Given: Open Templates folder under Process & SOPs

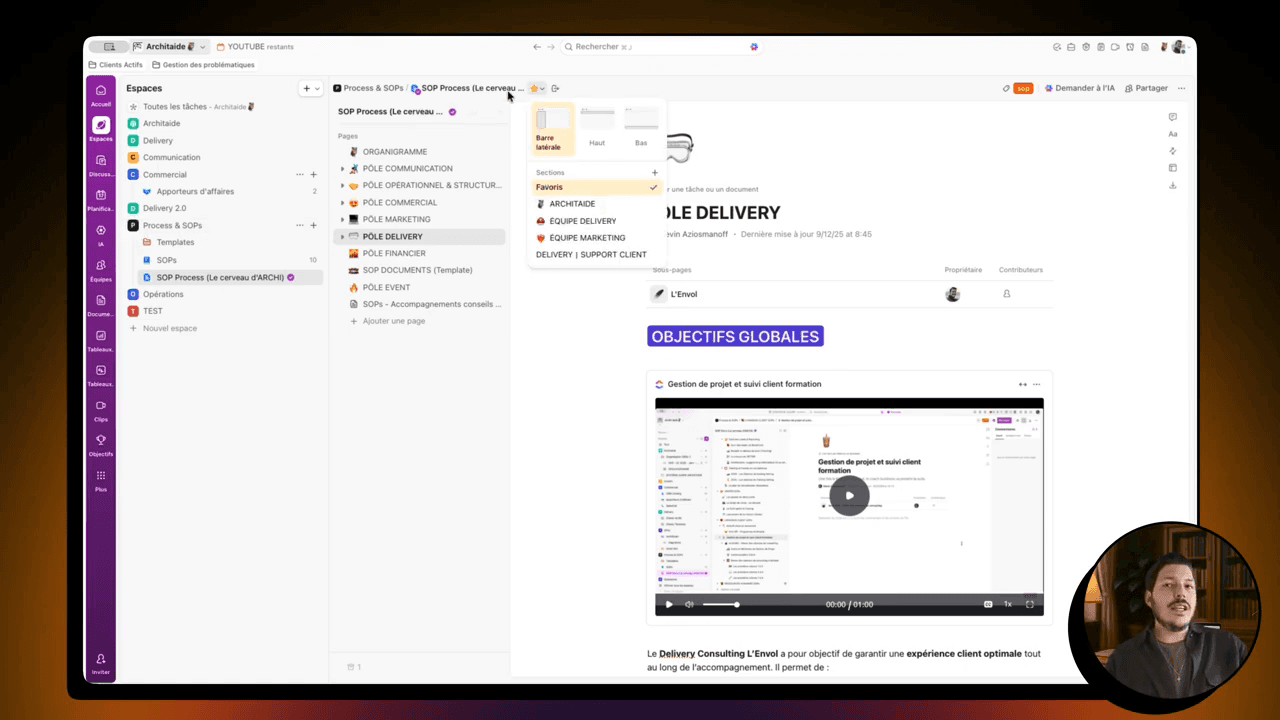Looking at the screenshot, I should 175,242.
